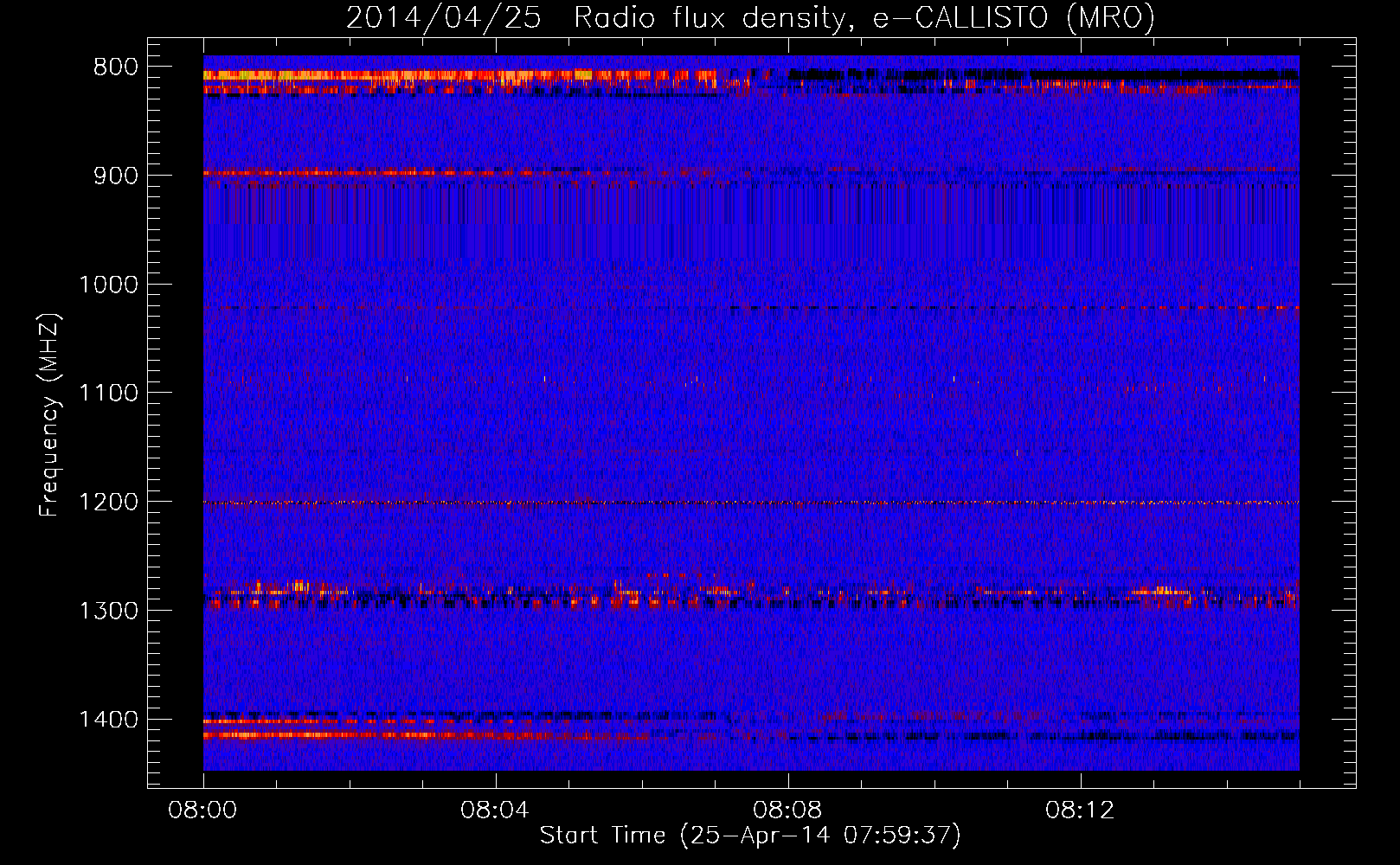Click the "Frequency (MHZ)" axis label
The image size is (1400, 865).
point(49,415)
